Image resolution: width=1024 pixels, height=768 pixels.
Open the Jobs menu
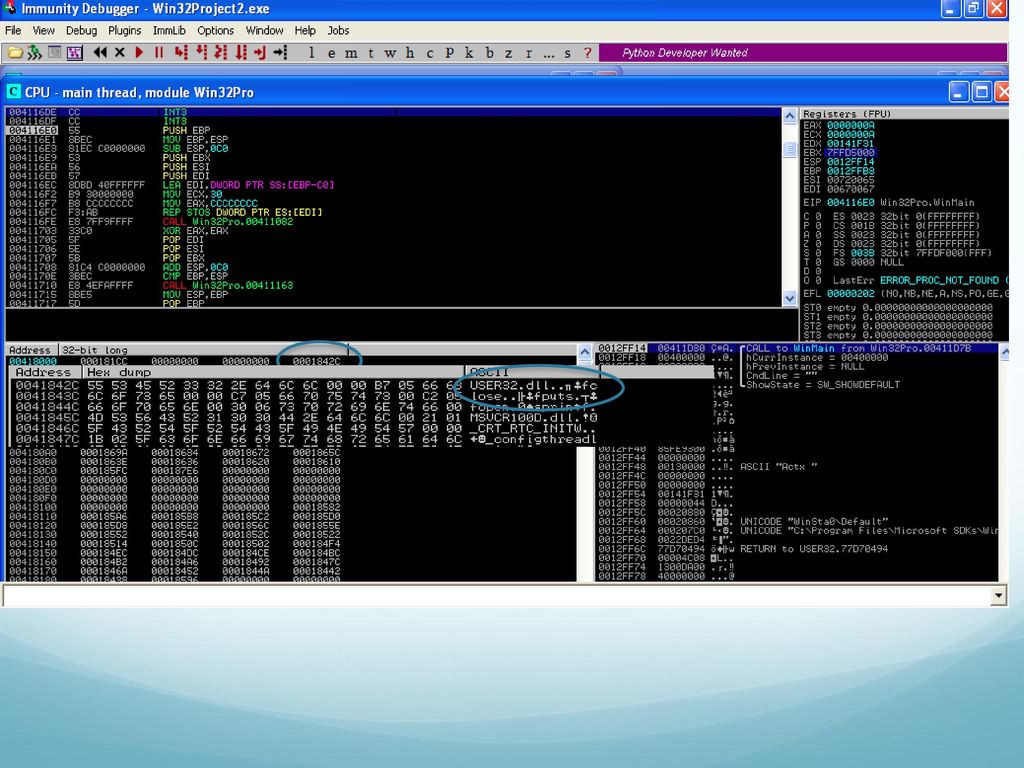tap(338, 30)
